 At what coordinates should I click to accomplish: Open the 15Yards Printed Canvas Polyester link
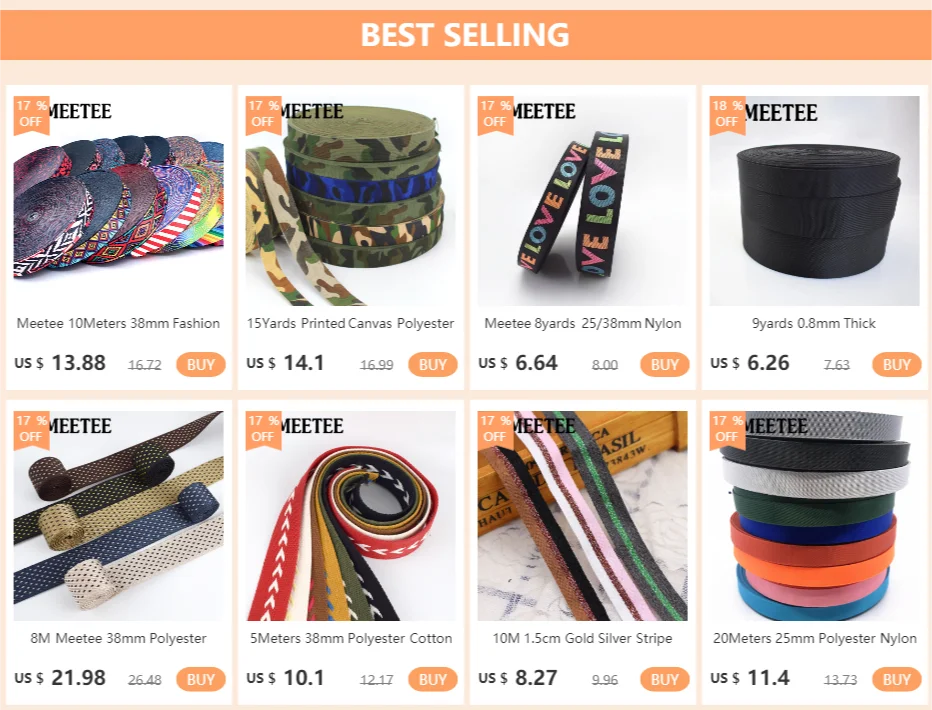[350, 323]
